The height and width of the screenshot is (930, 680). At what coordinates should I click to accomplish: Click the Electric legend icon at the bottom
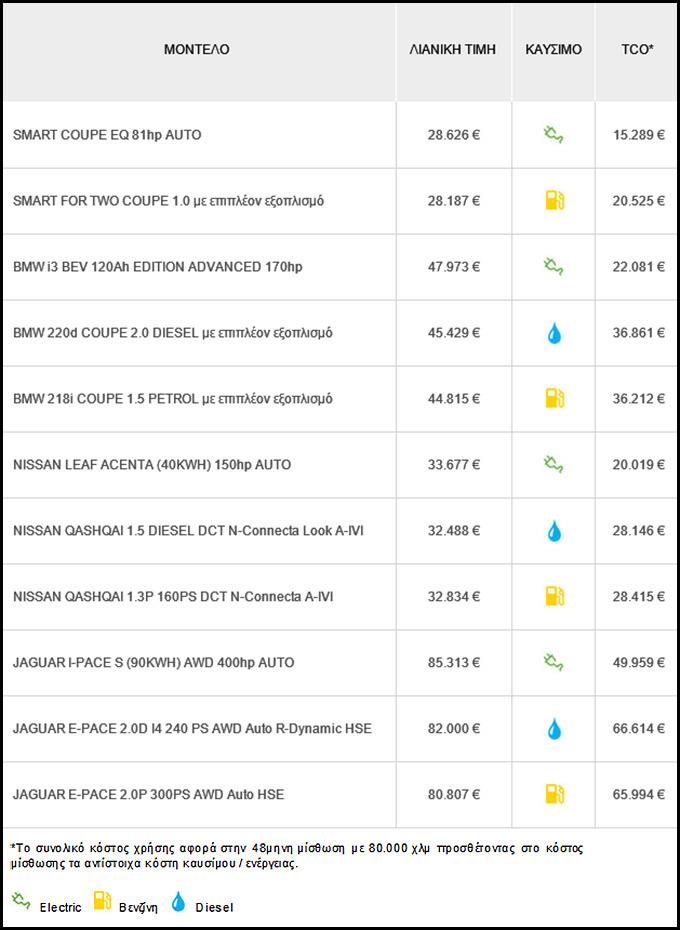click(x=21, y=902)
